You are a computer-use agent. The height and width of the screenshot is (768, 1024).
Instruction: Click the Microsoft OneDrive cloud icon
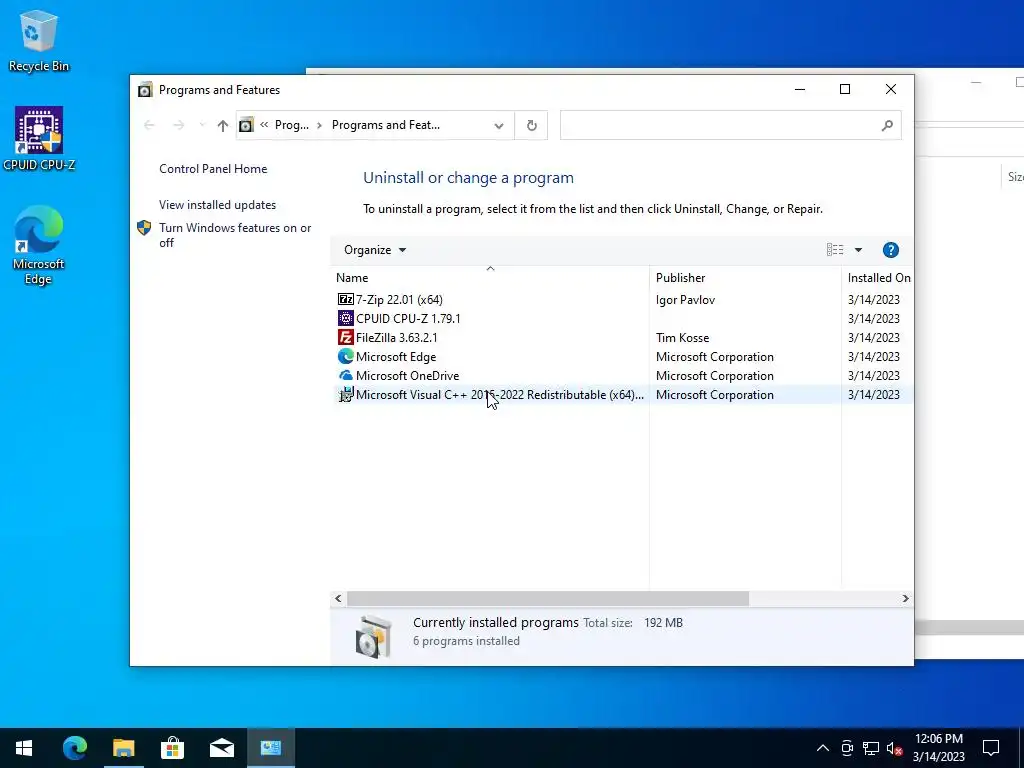click(345, 376)
